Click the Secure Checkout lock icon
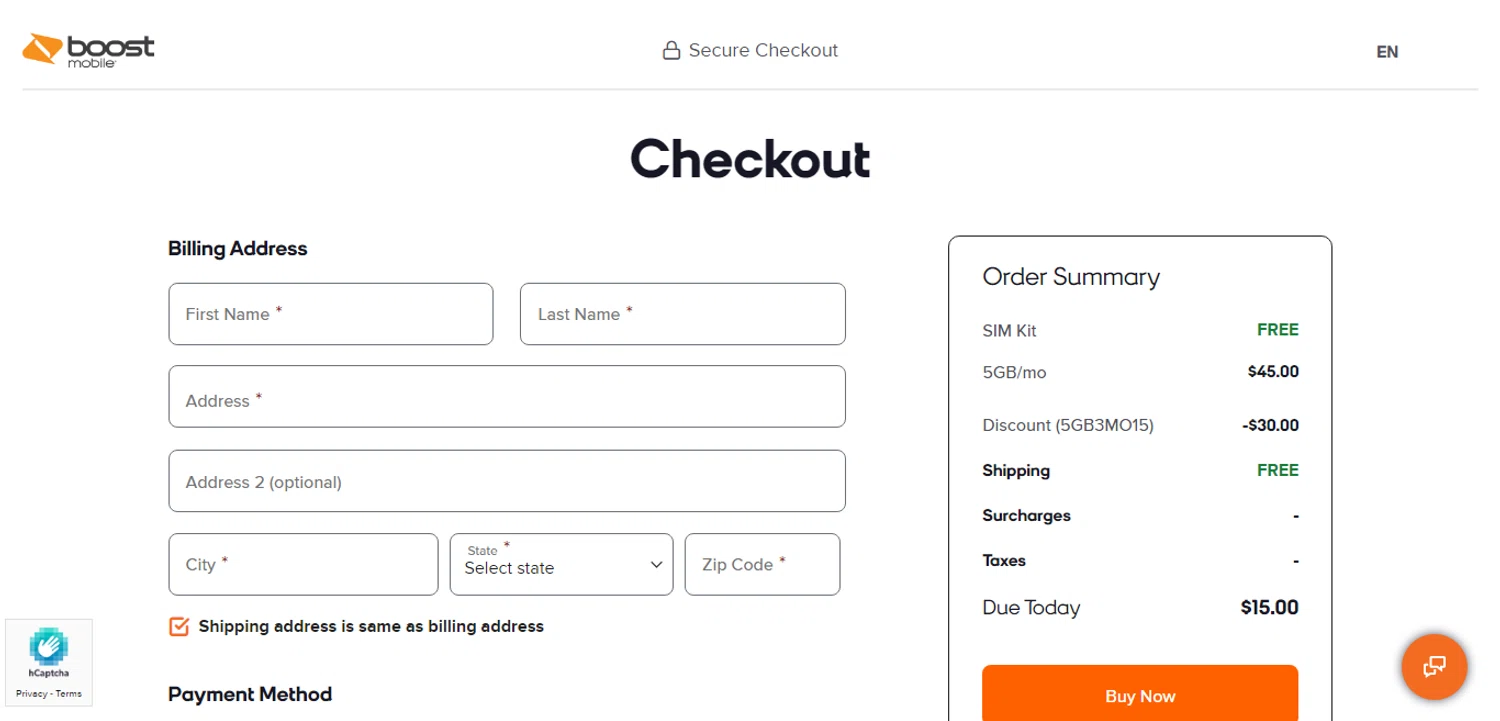 [672, 51]
